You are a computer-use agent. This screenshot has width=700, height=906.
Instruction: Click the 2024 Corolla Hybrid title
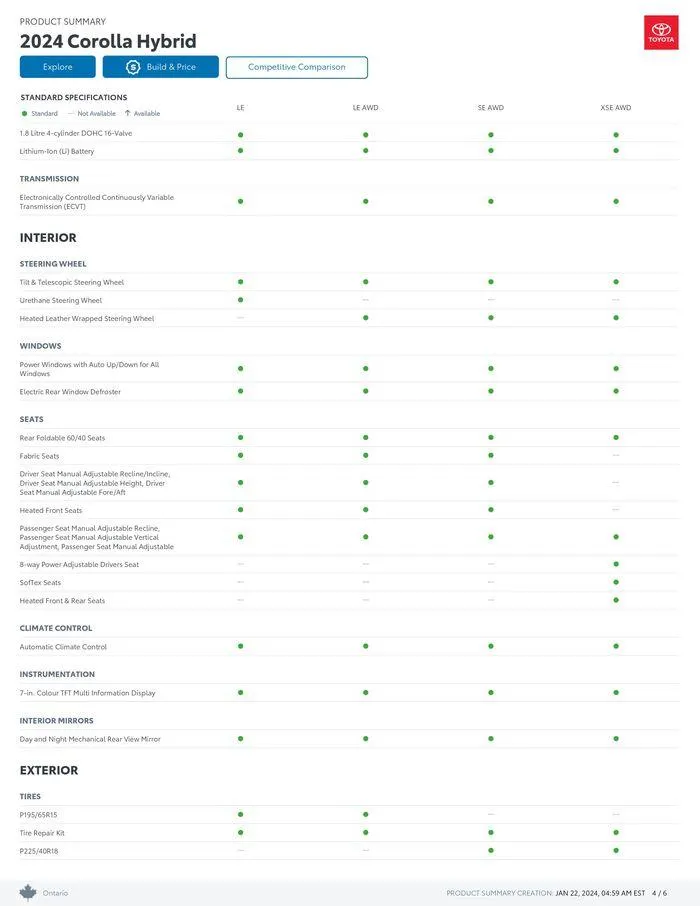108,42
